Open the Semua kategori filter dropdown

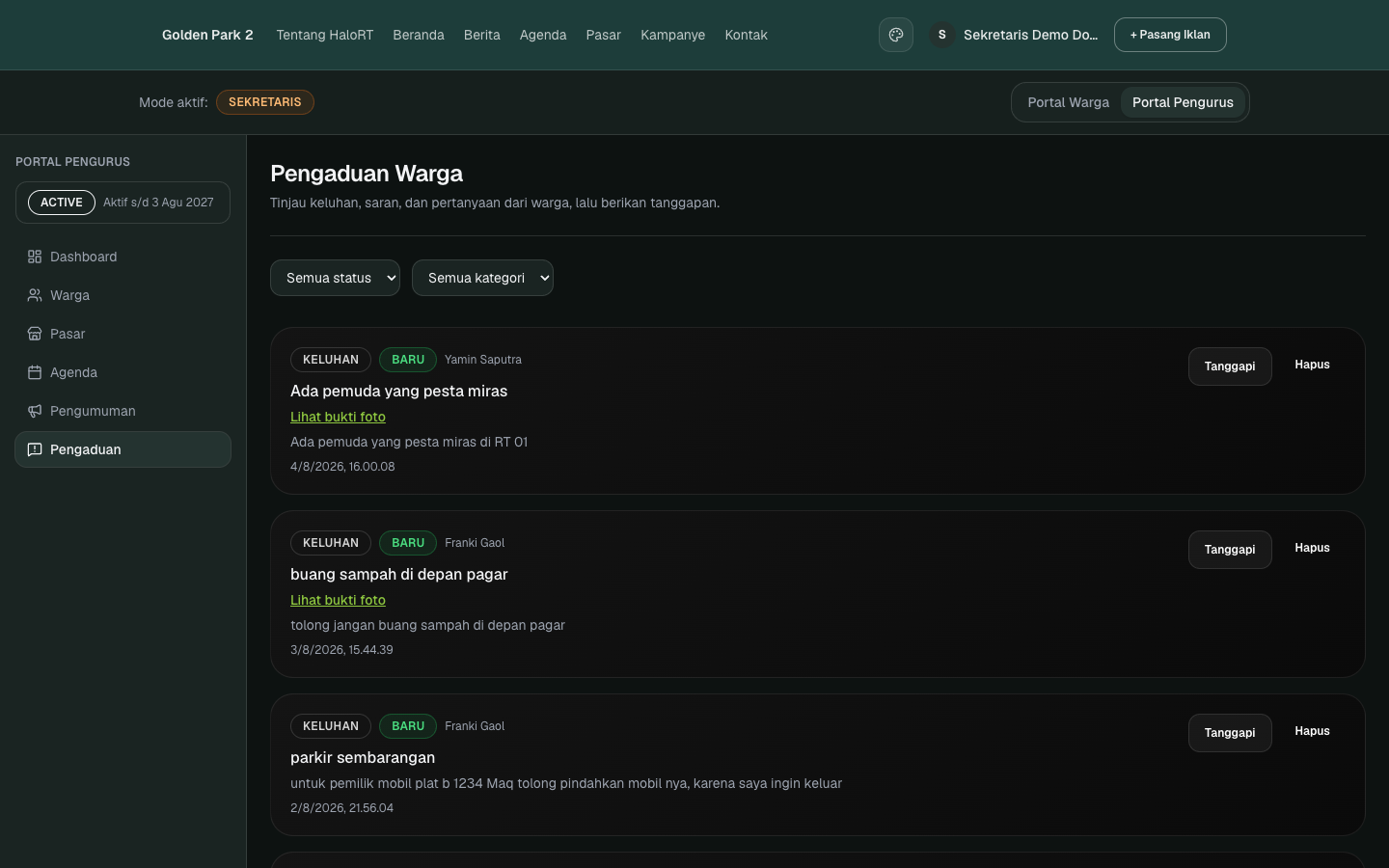point(482,278)
